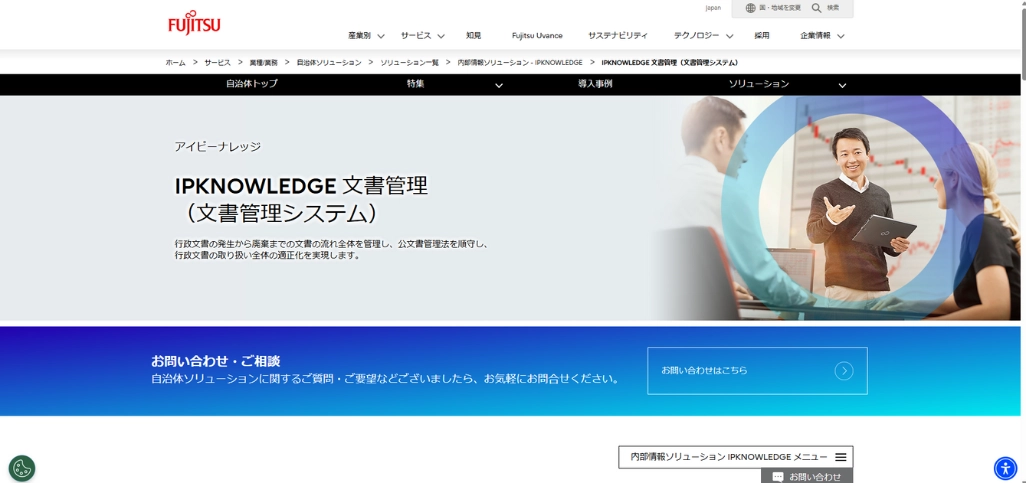
Task: Click the Fujitsu logo
Action: tap(194, 23)
